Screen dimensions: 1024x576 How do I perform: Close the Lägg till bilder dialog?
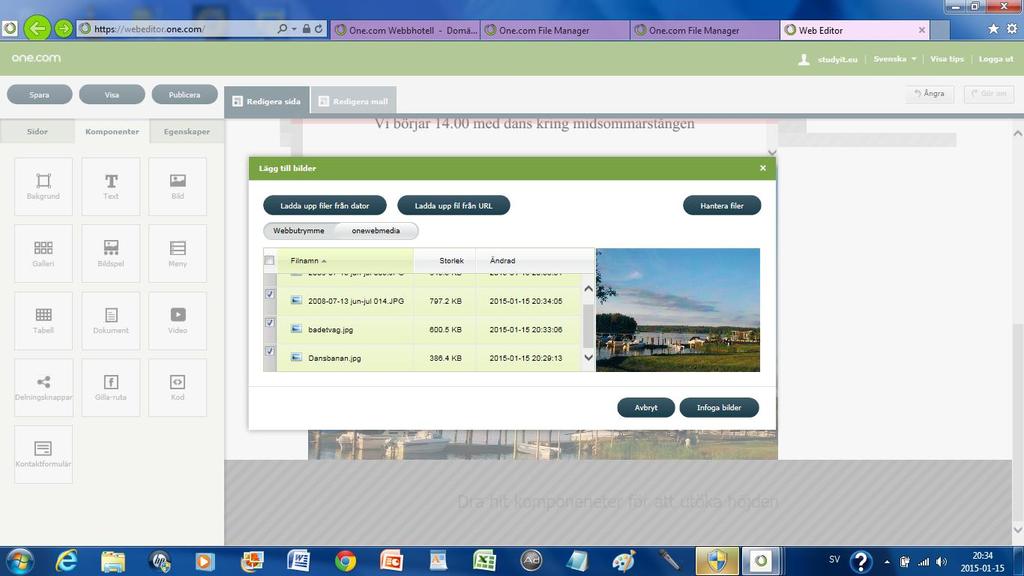763,168
